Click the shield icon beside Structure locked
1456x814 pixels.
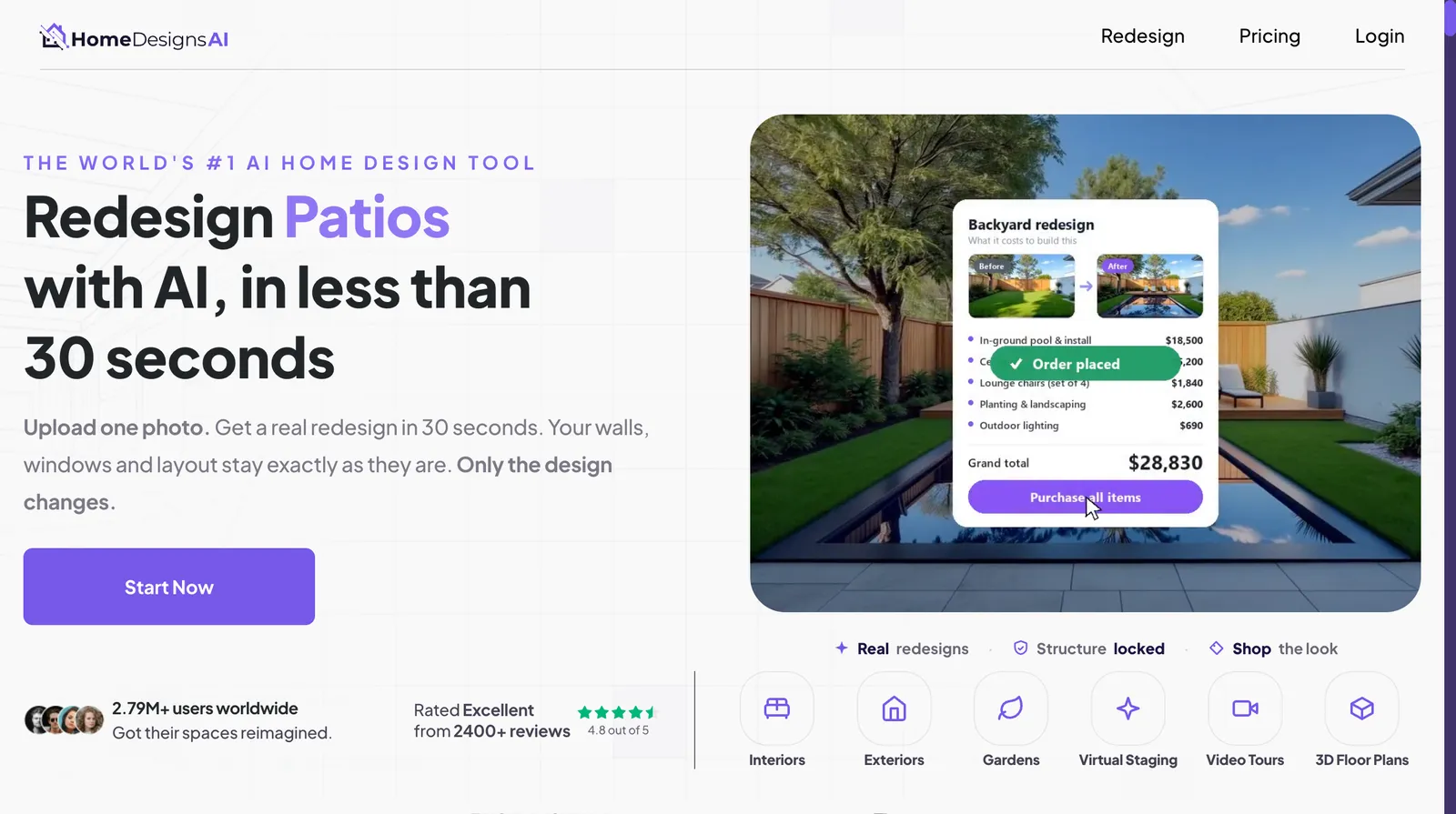click(1021, 648)
